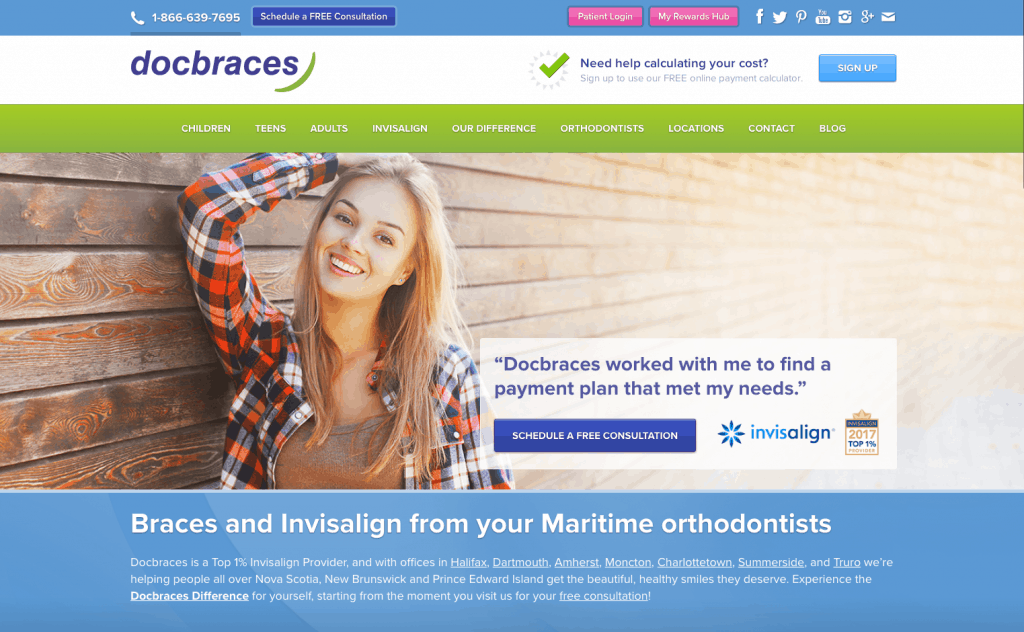
Task: Open the Twitter bird icon
Action: tap(779, 17)
